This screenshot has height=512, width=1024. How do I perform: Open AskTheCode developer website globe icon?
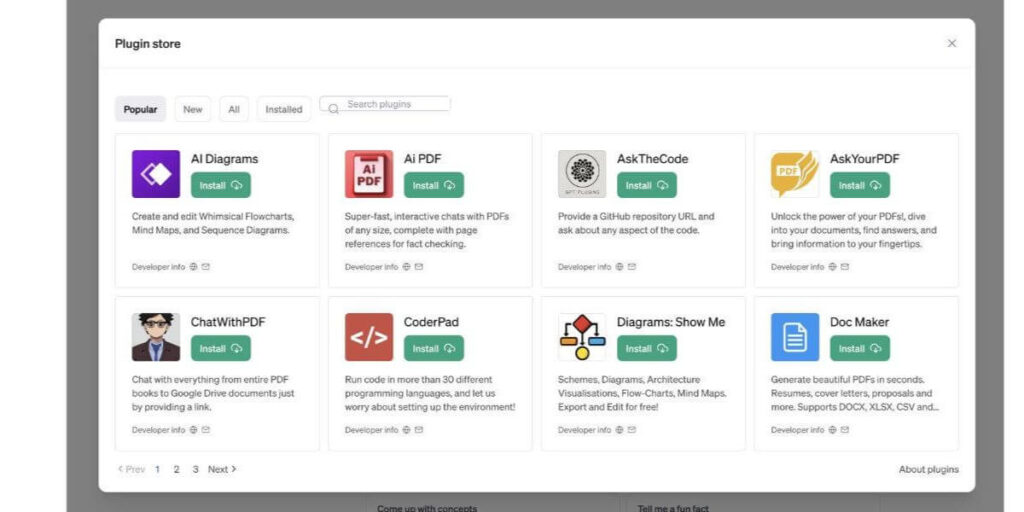pyautogui.click(x=619, y=266)
